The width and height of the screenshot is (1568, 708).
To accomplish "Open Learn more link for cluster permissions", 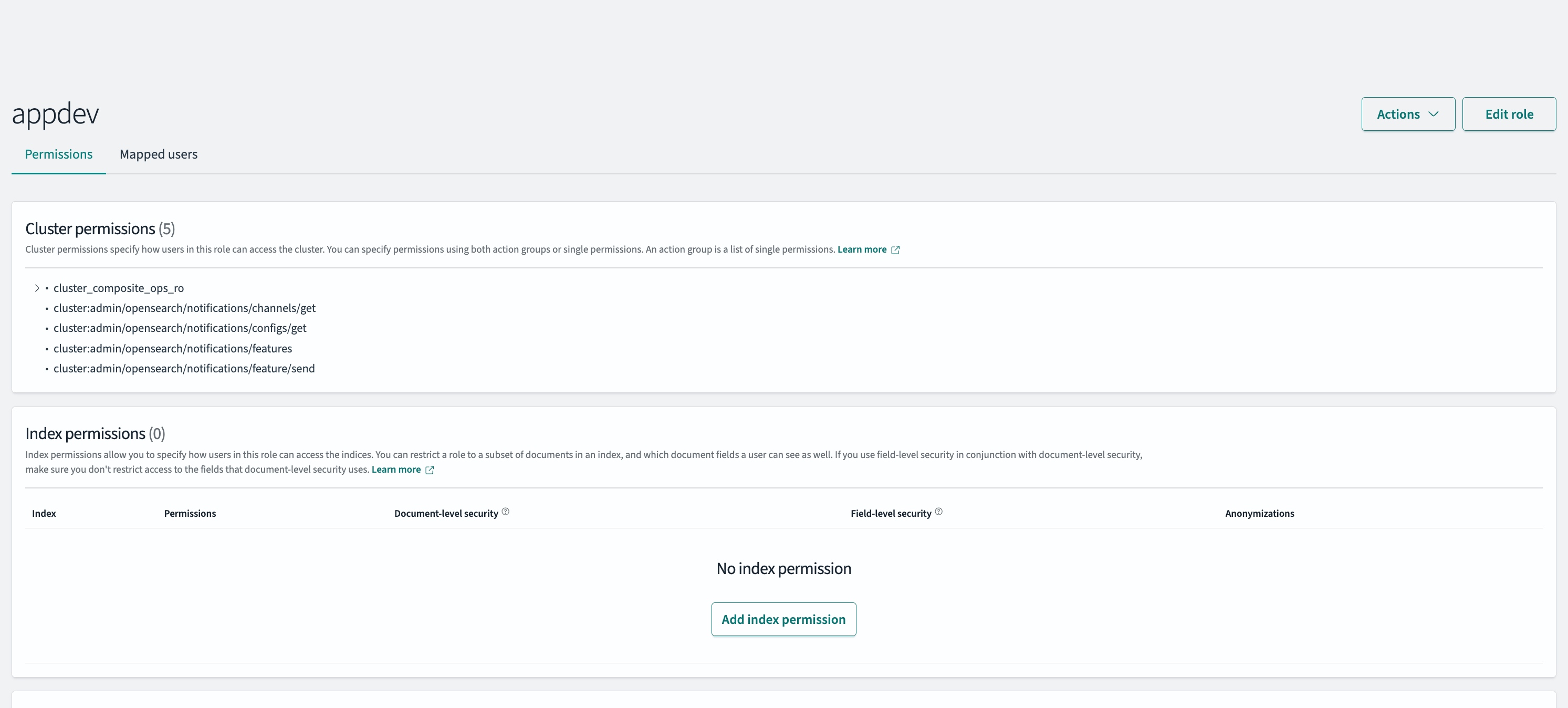I will pyautogui.click(x=862, y=249).
